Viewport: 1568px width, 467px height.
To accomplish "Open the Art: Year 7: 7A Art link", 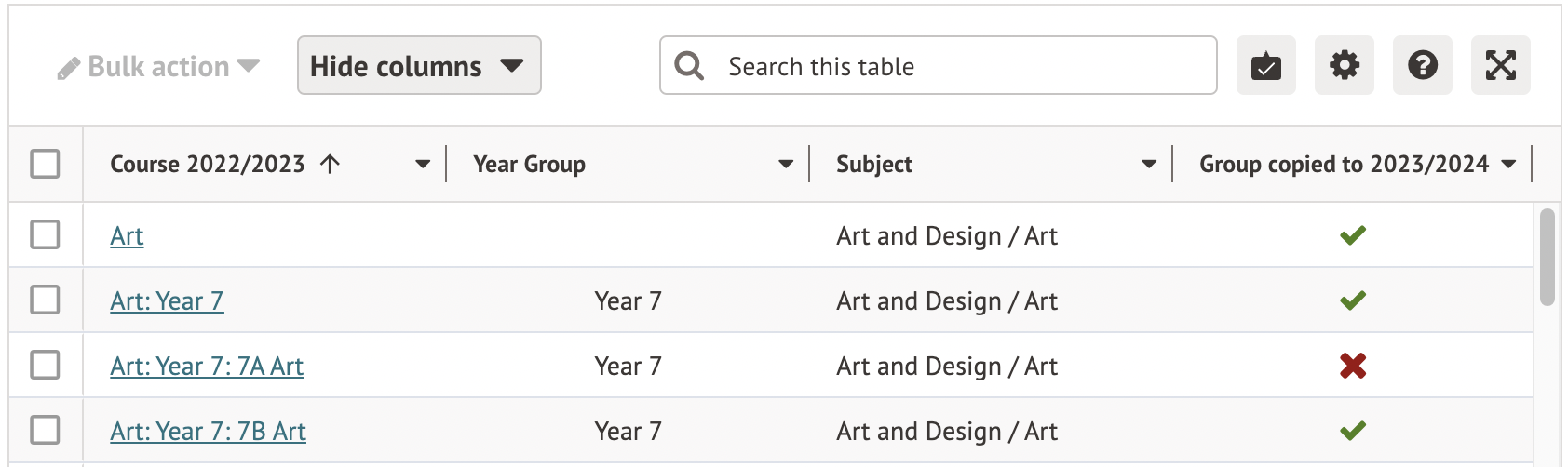I will point(207,367).
